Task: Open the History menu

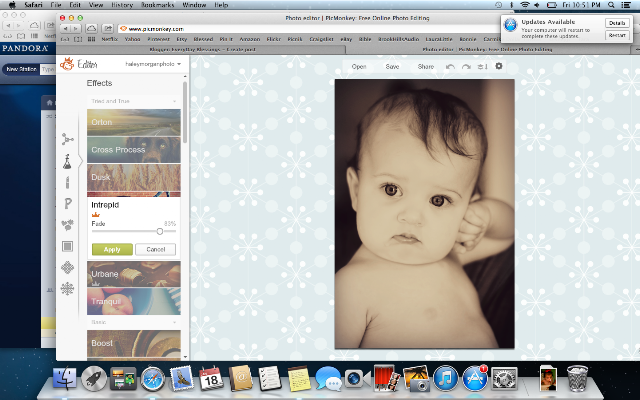Action: click(x=122, y=5)
